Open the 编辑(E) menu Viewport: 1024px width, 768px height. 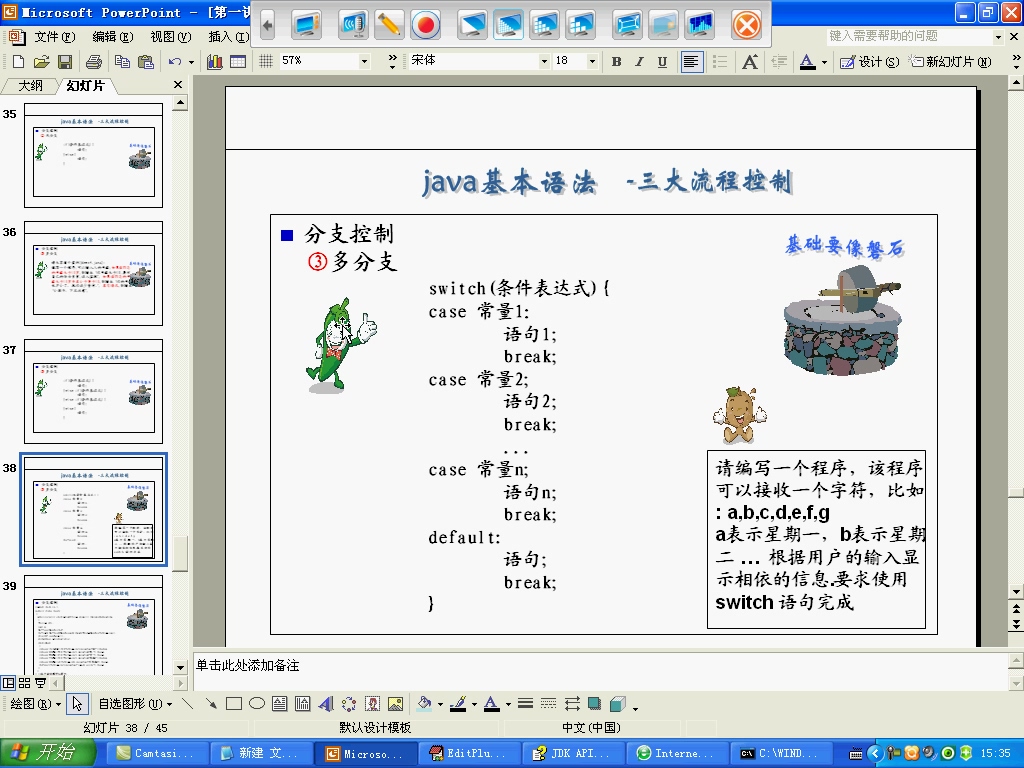pos(113,37)
